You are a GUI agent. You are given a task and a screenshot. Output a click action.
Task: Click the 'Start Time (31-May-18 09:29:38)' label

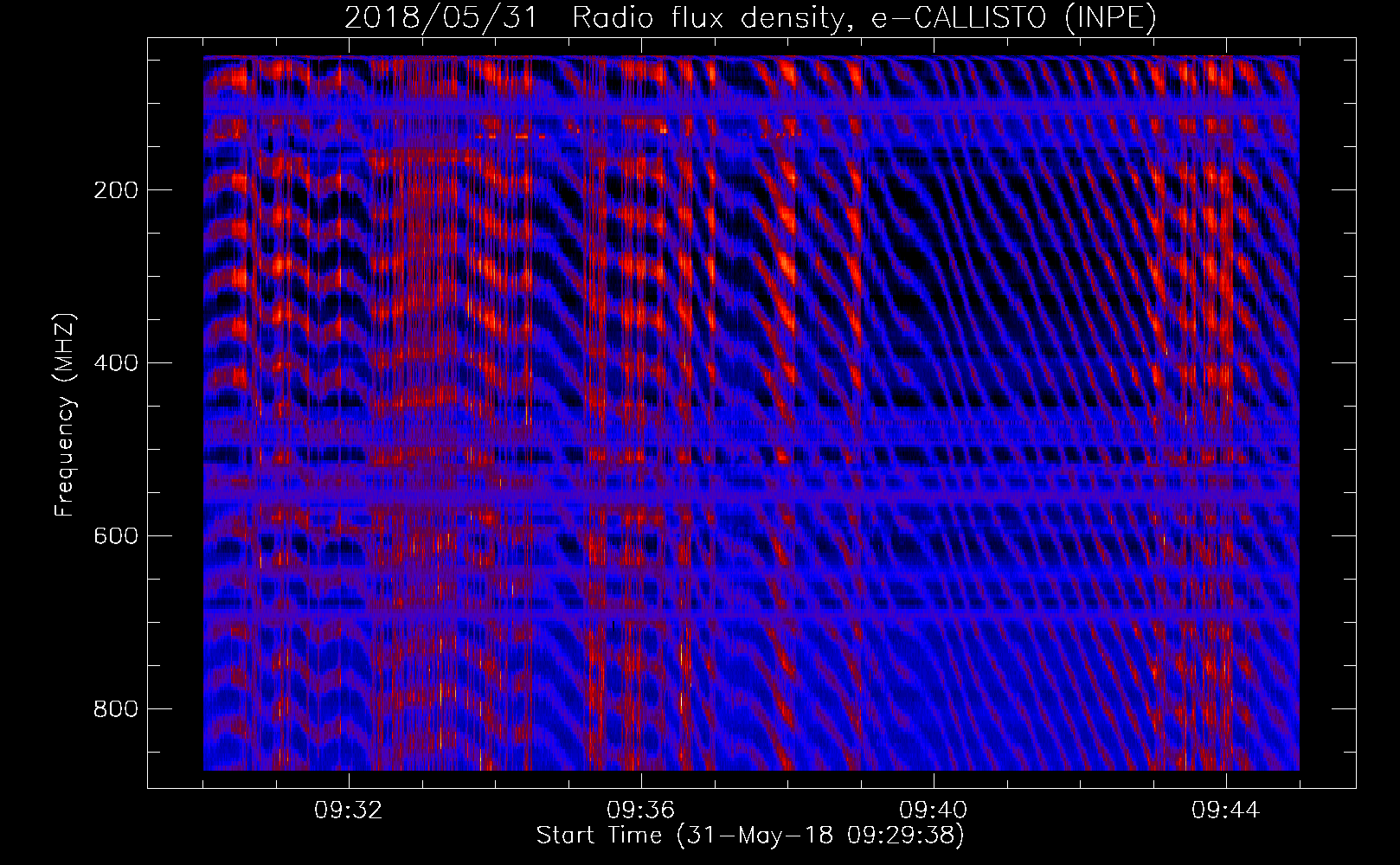click(750, 836)
